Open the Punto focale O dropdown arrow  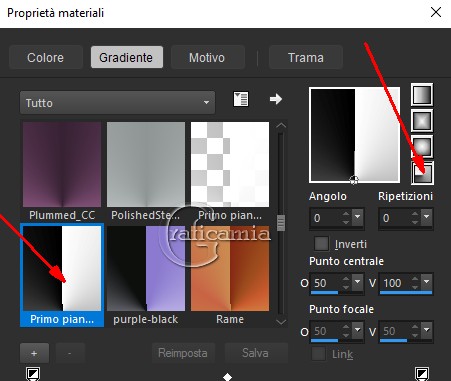(358, 330)
